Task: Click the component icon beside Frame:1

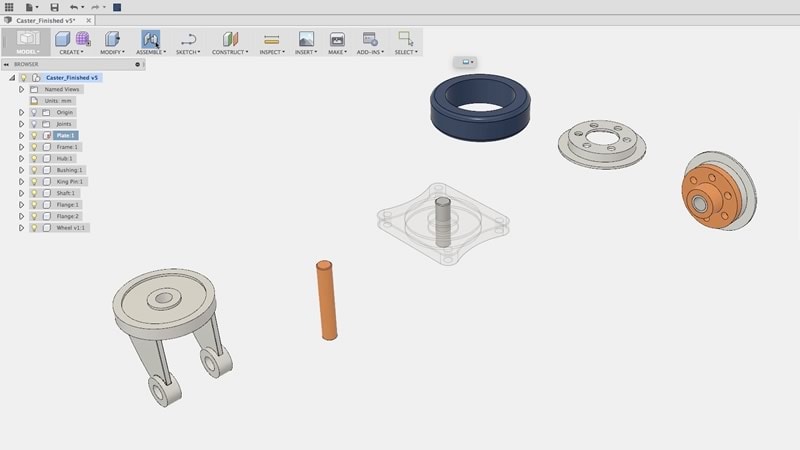Action: [x=47, y=147]
